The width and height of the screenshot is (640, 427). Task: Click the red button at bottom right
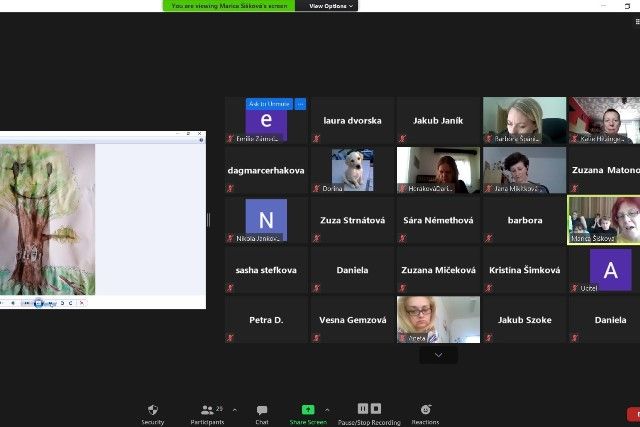coord(633,414)
